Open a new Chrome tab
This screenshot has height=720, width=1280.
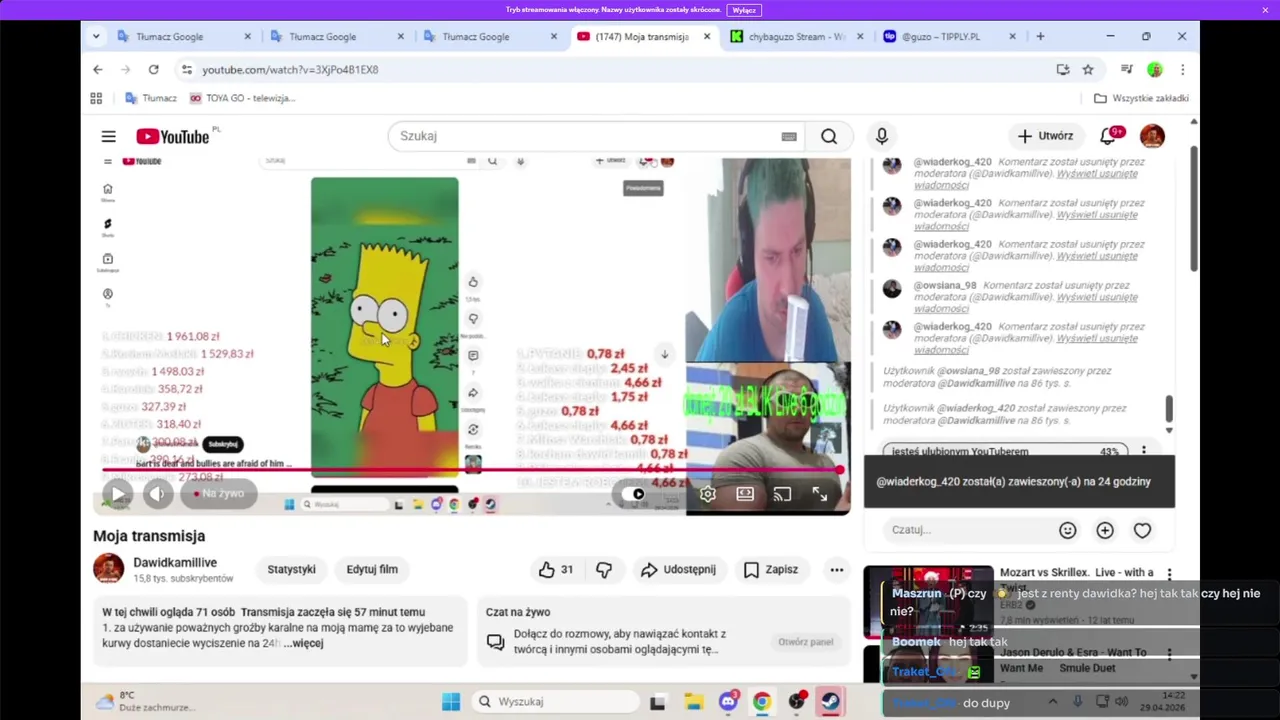point(1040,36)
